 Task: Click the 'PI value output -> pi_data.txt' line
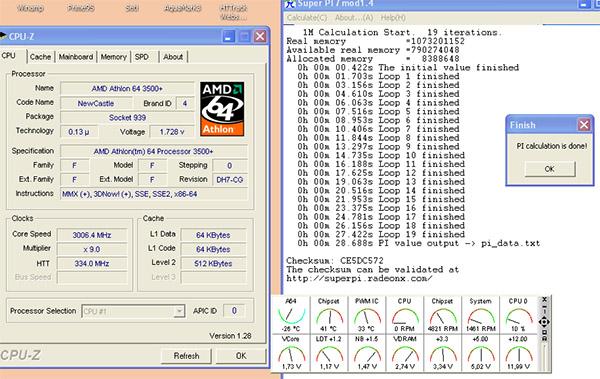[419, 243]
